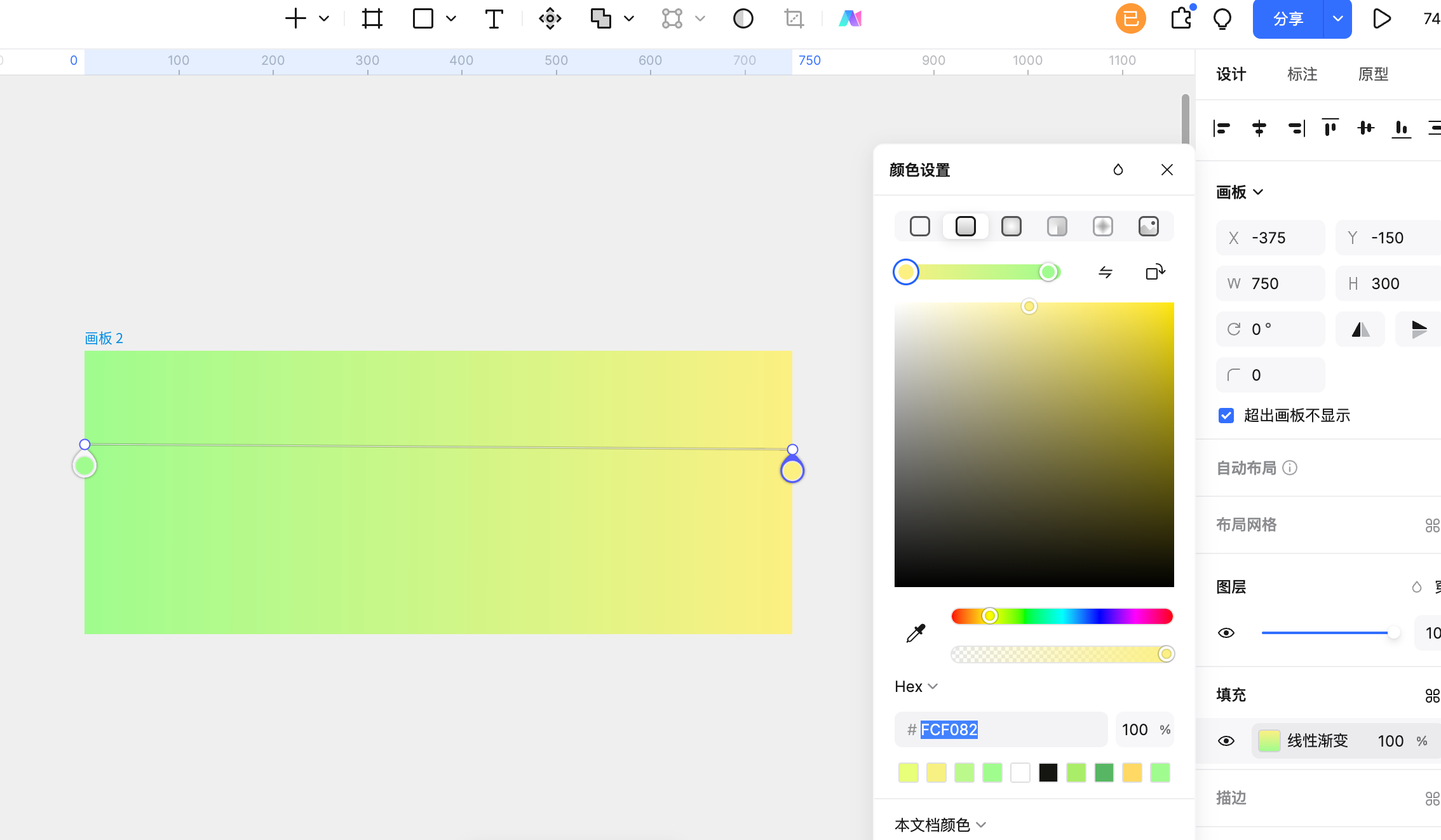Close the 颜色设置 panel
Viewport: 1441px width, 840px height.
1167,170
